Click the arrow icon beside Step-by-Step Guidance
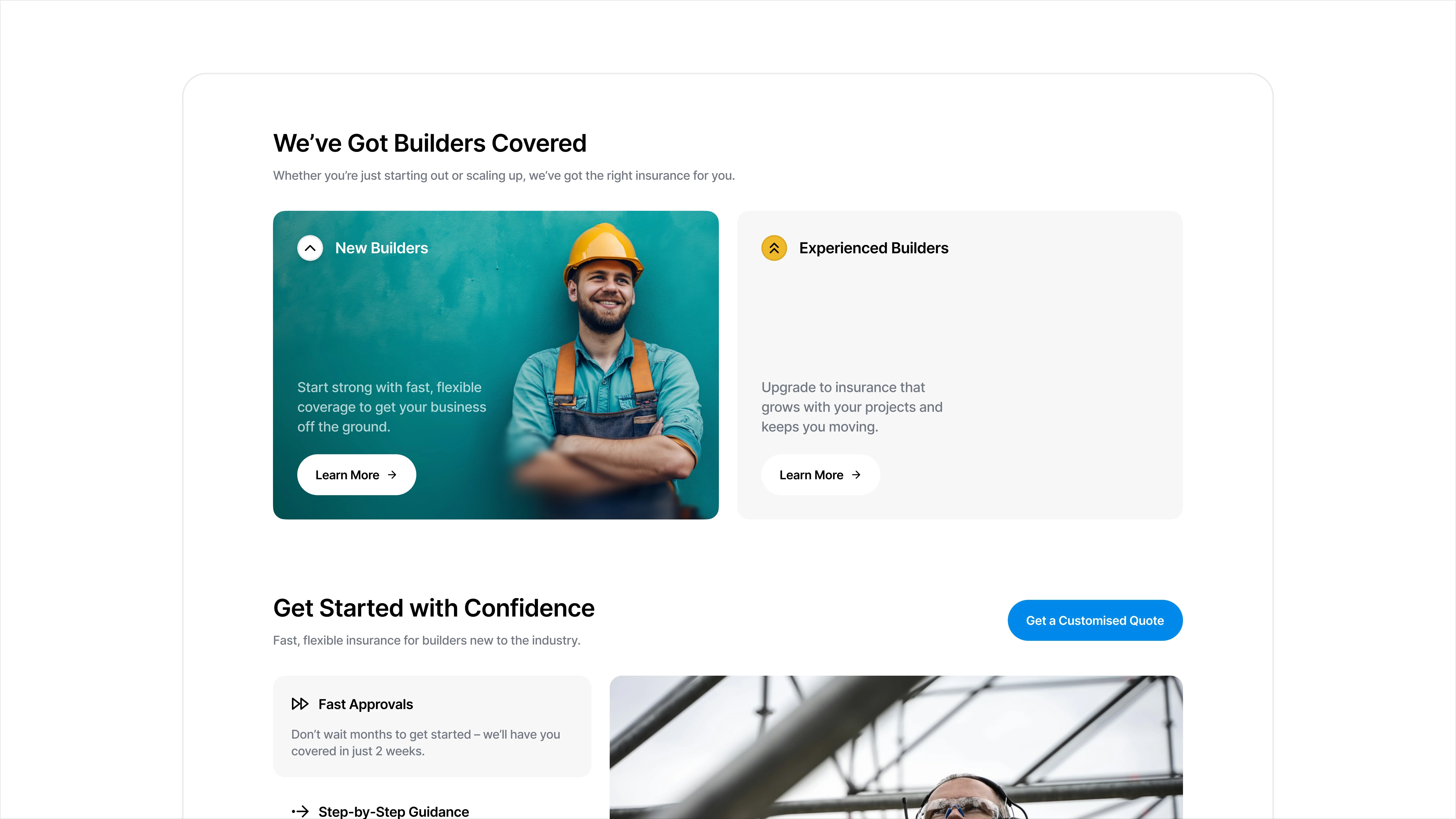This screenshot has width=1456, height=819. (300, 812)
